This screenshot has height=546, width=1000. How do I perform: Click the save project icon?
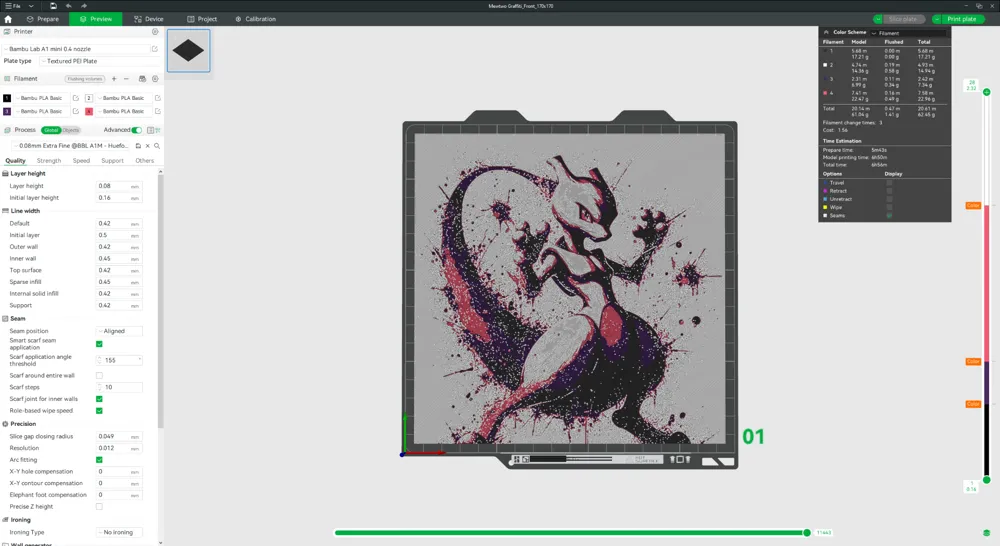[53, 6]
